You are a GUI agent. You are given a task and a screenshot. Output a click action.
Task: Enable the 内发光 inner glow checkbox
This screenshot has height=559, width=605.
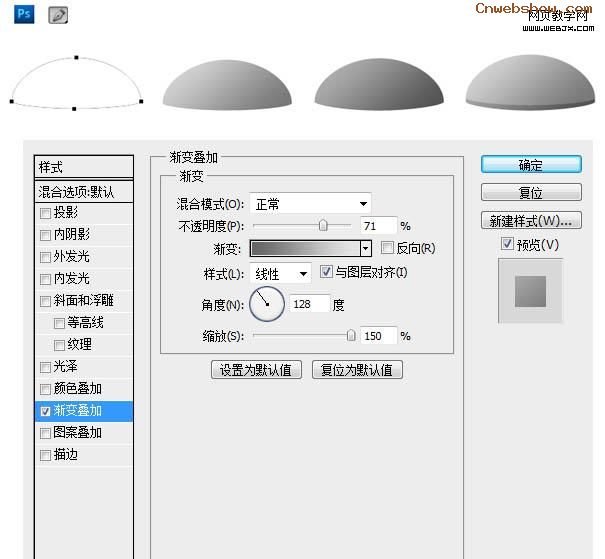45,279
